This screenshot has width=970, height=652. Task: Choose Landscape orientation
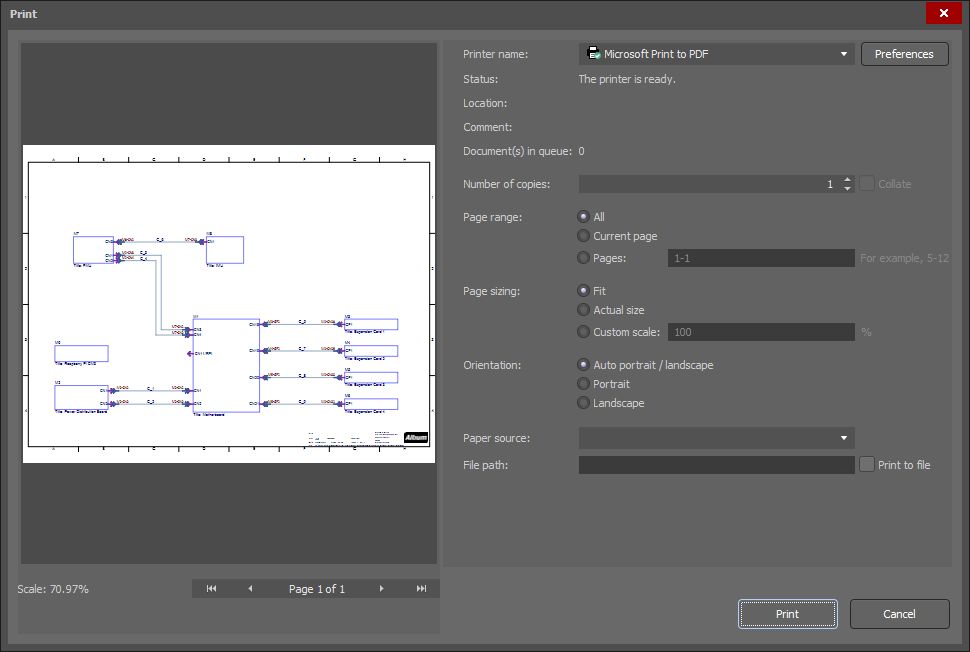point(583,402)
